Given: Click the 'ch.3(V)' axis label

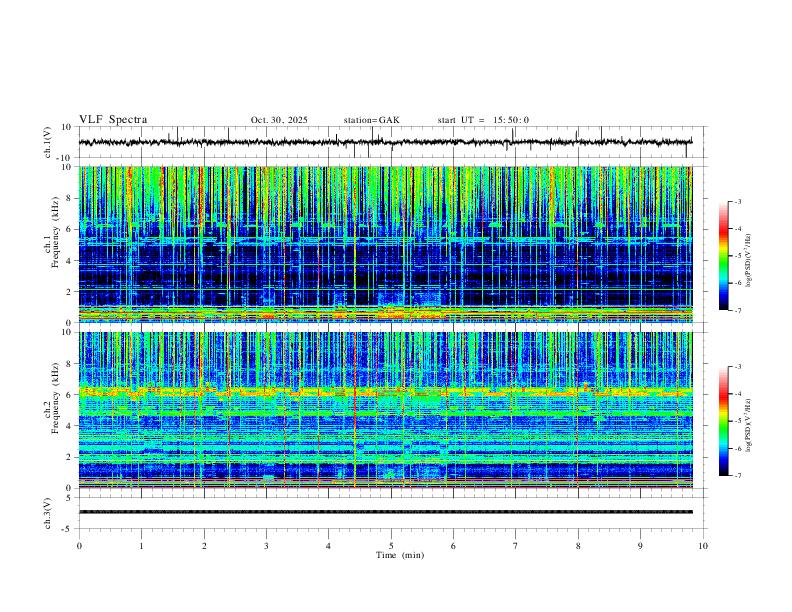Looking at the screenshot, I should point(48,513).
